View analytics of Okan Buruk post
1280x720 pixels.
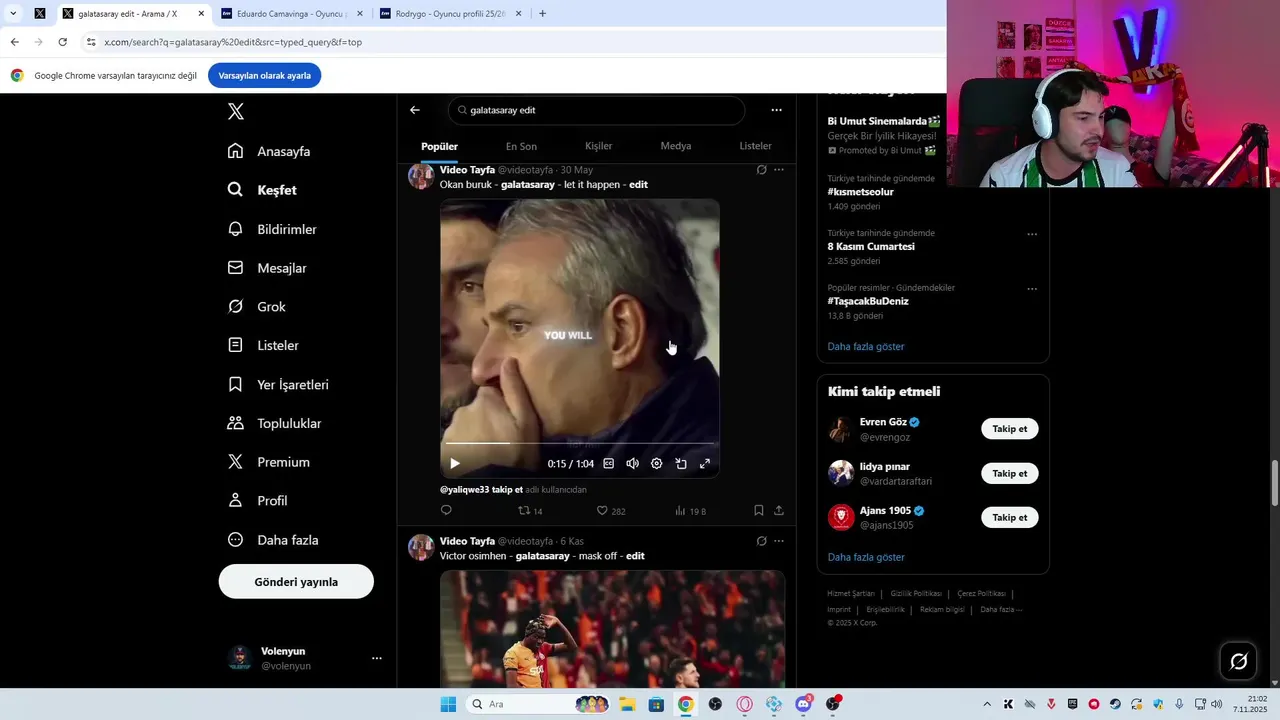point(690,510)
